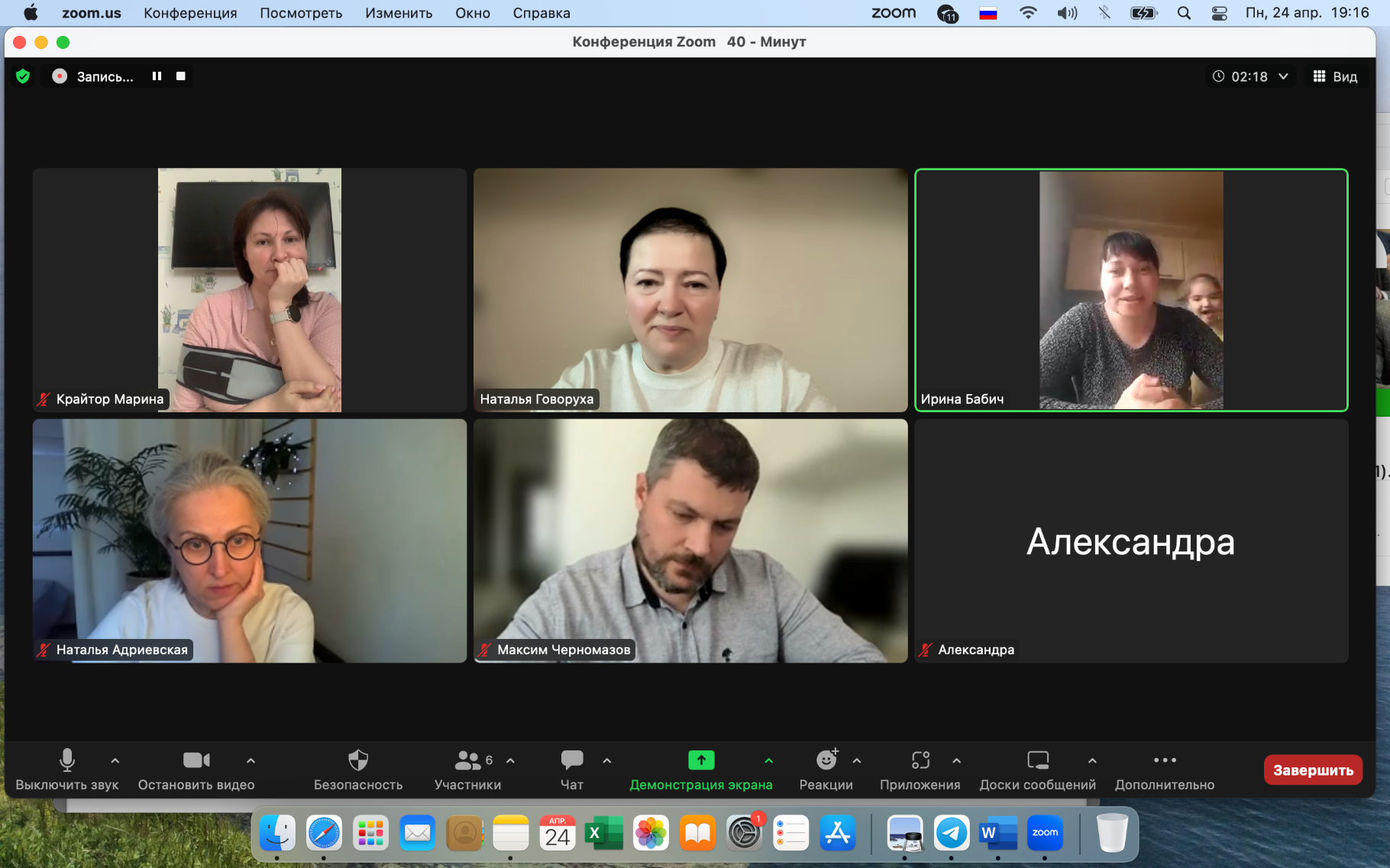Open the Конференция menu
The width and height of the screenshot is (1390, 868).
[190, 13]
